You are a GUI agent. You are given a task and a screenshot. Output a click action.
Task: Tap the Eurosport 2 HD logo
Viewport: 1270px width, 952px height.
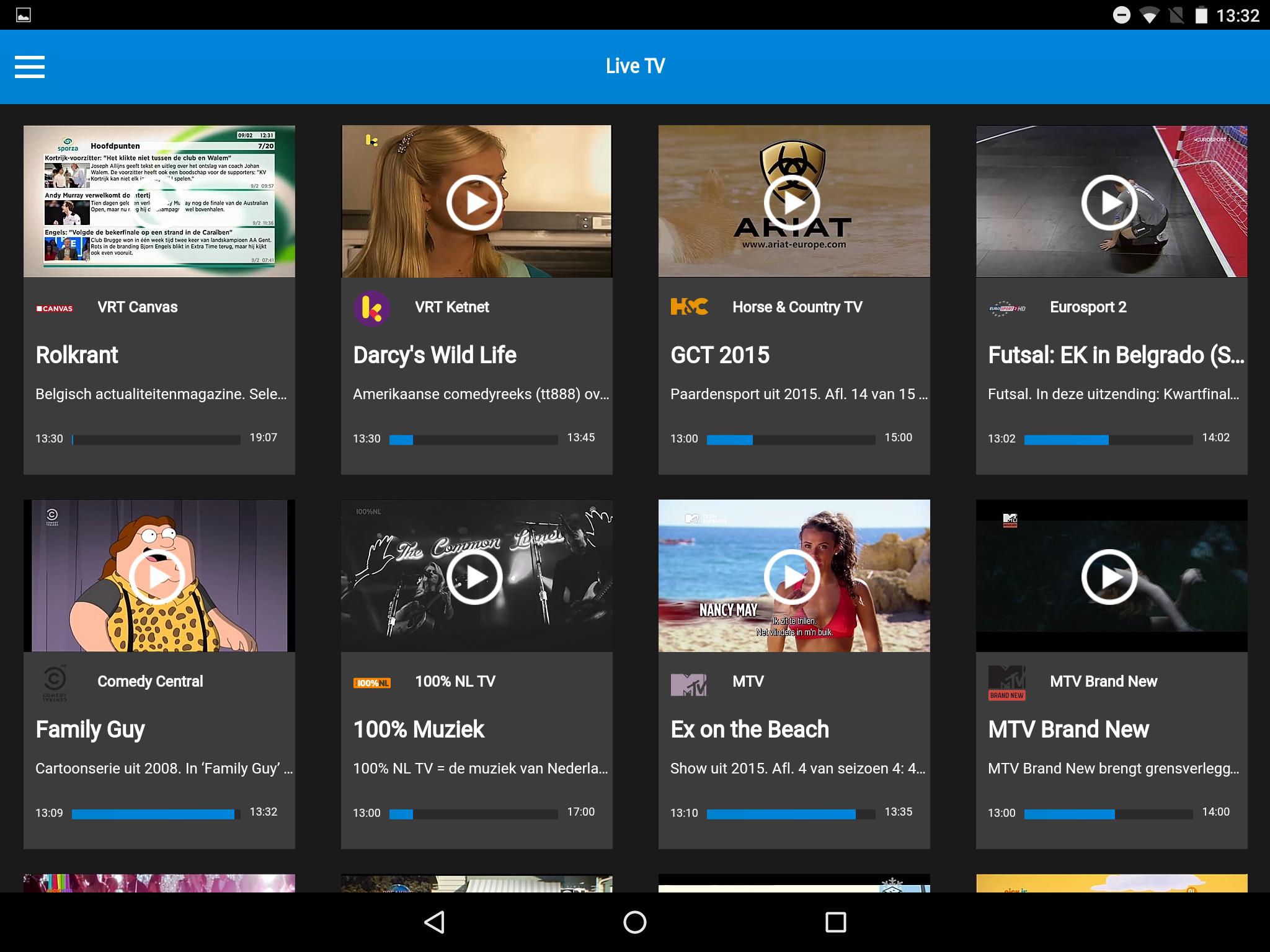[1006, 308]
